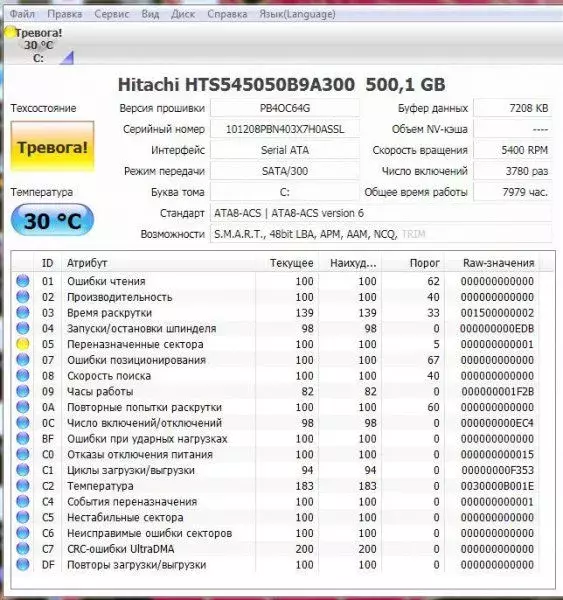Screen dimensions: 563x600
Task: Click the disk title Hitachi HTS545050B9A300
Action: pos(236,85)
